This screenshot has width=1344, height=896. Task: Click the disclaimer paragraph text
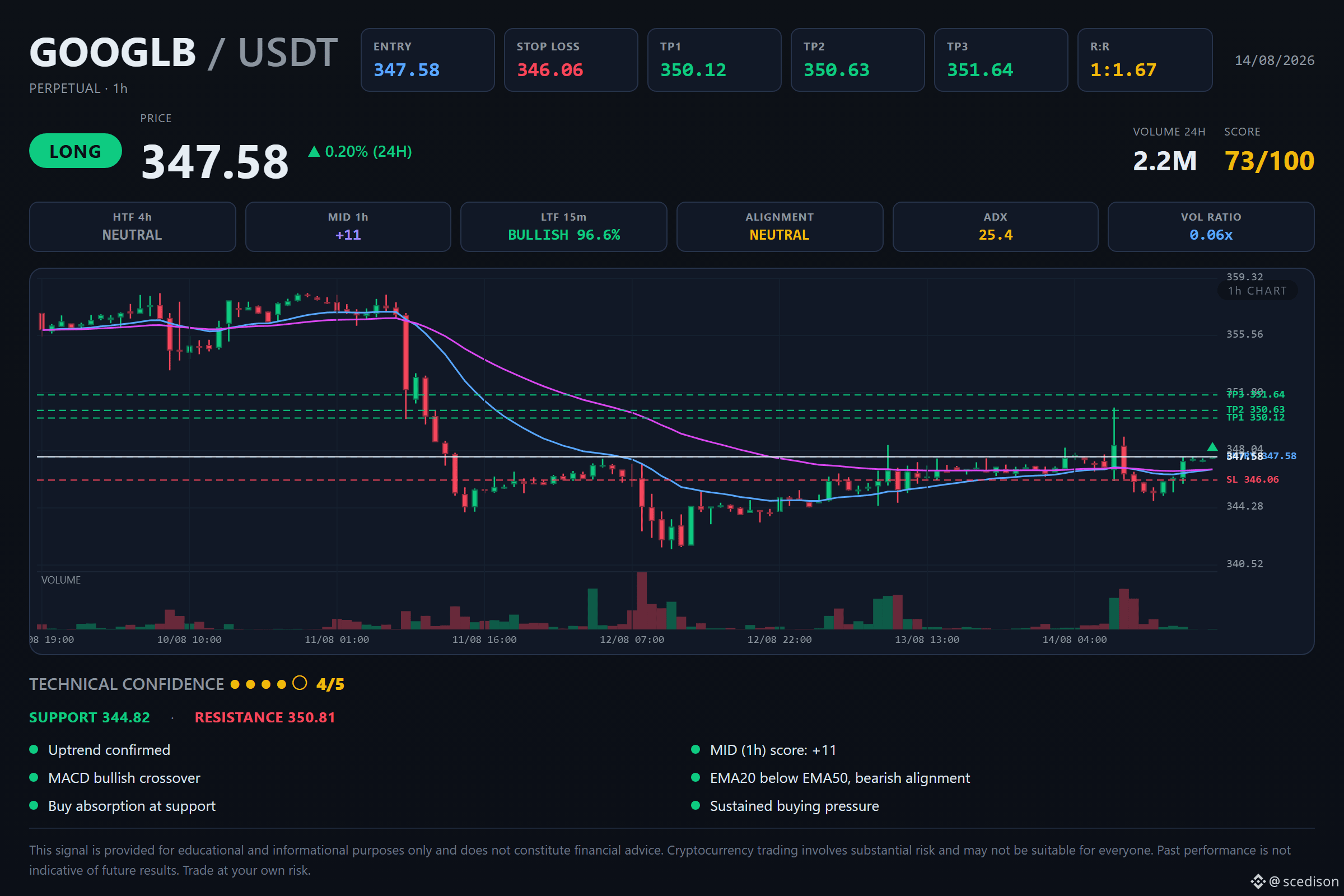pos(660,860)
